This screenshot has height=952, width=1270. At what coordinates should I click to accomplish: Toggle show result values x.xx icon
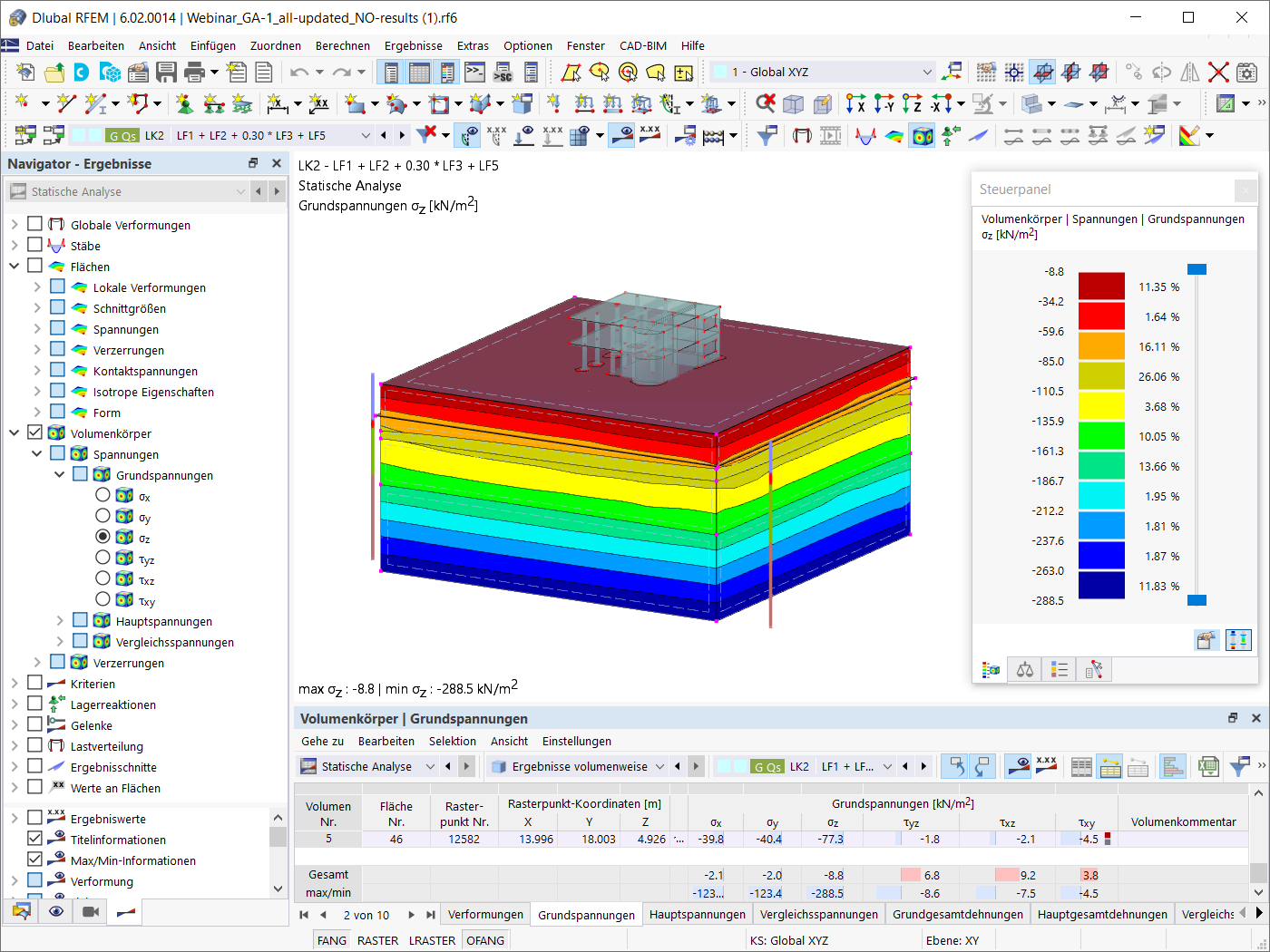(650, 135)
